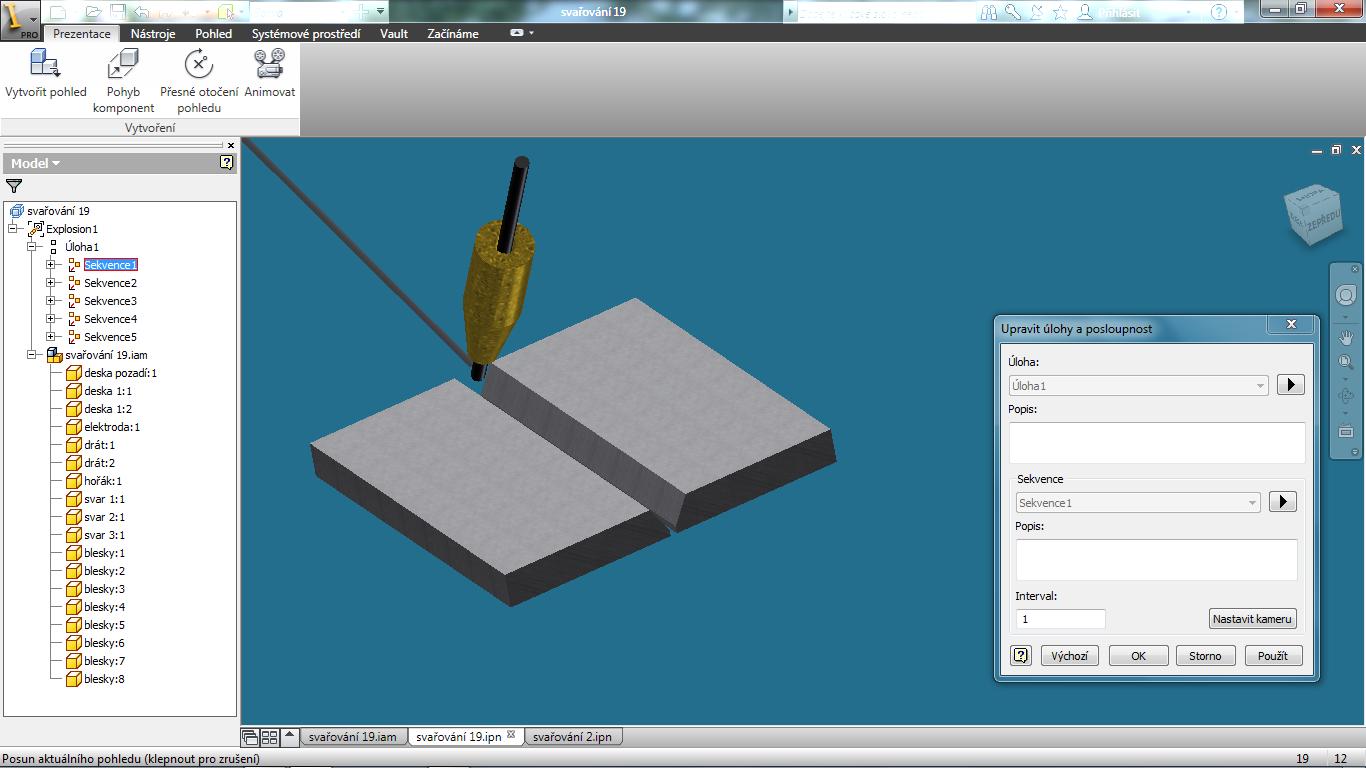
Task: Collapse the svařování 19.iam node
Action: tap(31, 355)
